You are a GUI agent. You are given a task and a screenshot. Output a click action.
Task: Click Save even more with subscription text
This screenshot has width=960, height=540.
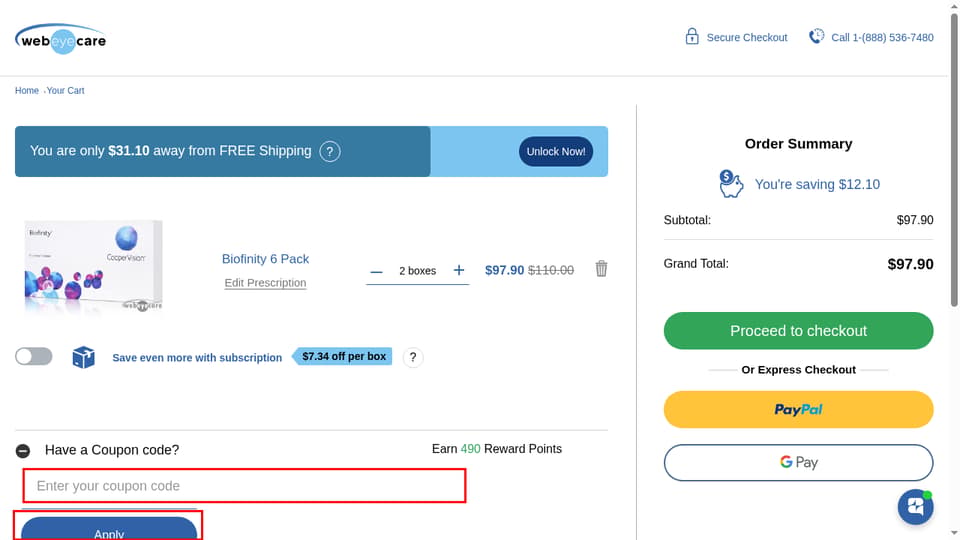coord(197,358)
